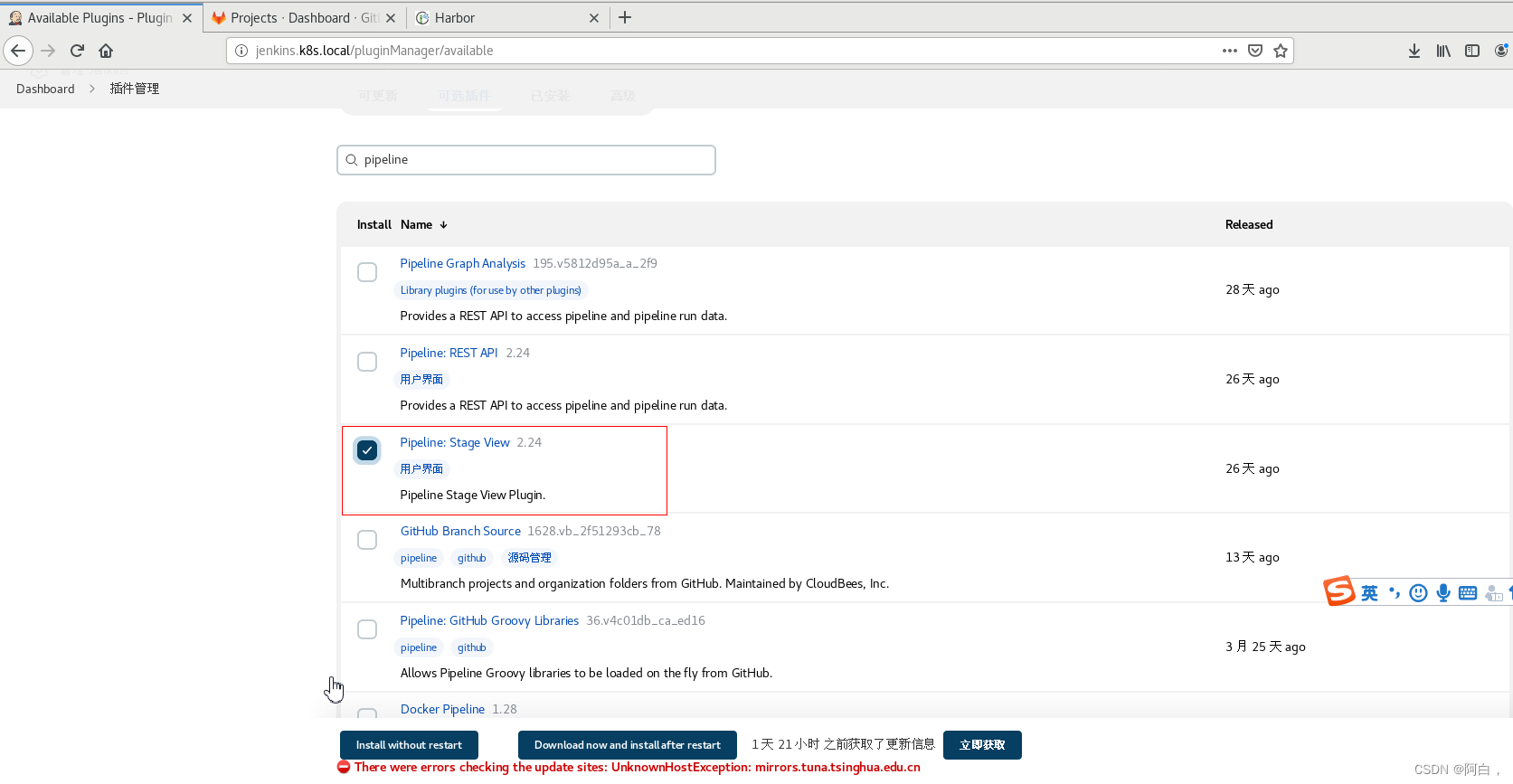
Task: Close the Projects Dashboard GitLab tab
Action: click(x=391, y=18)
